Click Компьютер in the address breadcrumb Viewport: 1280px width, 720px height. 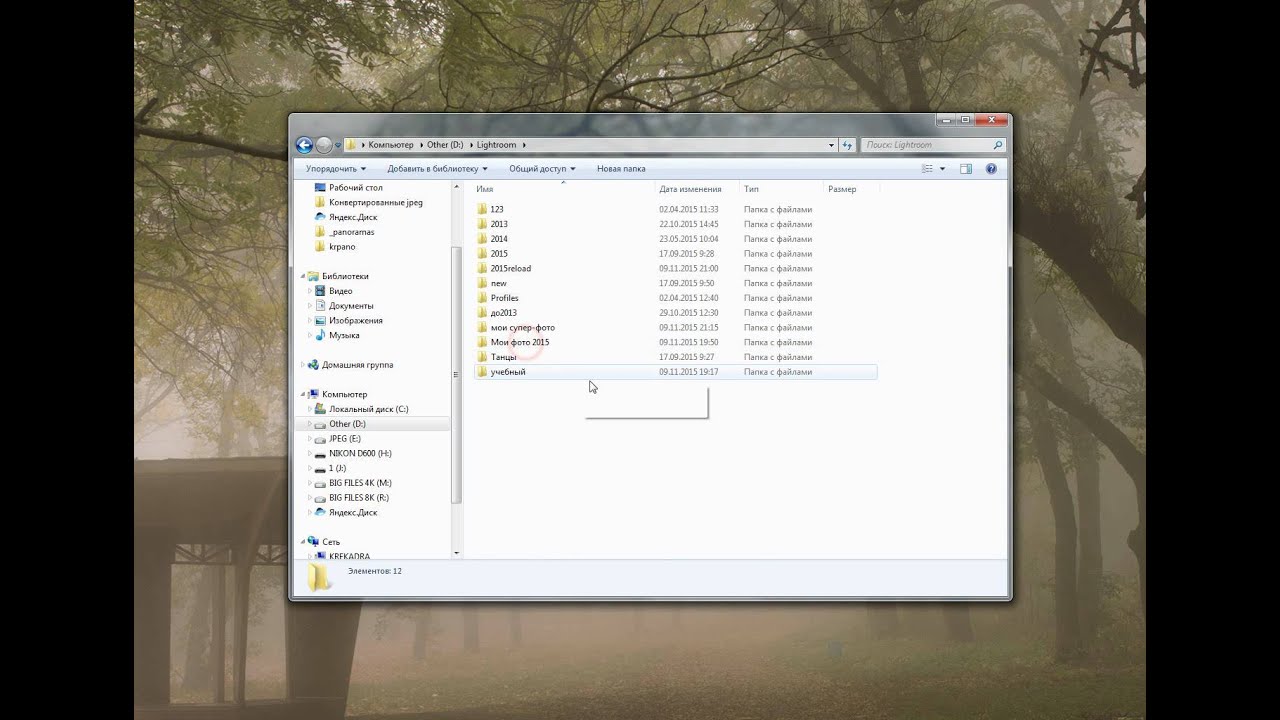[x=391, y=145]
